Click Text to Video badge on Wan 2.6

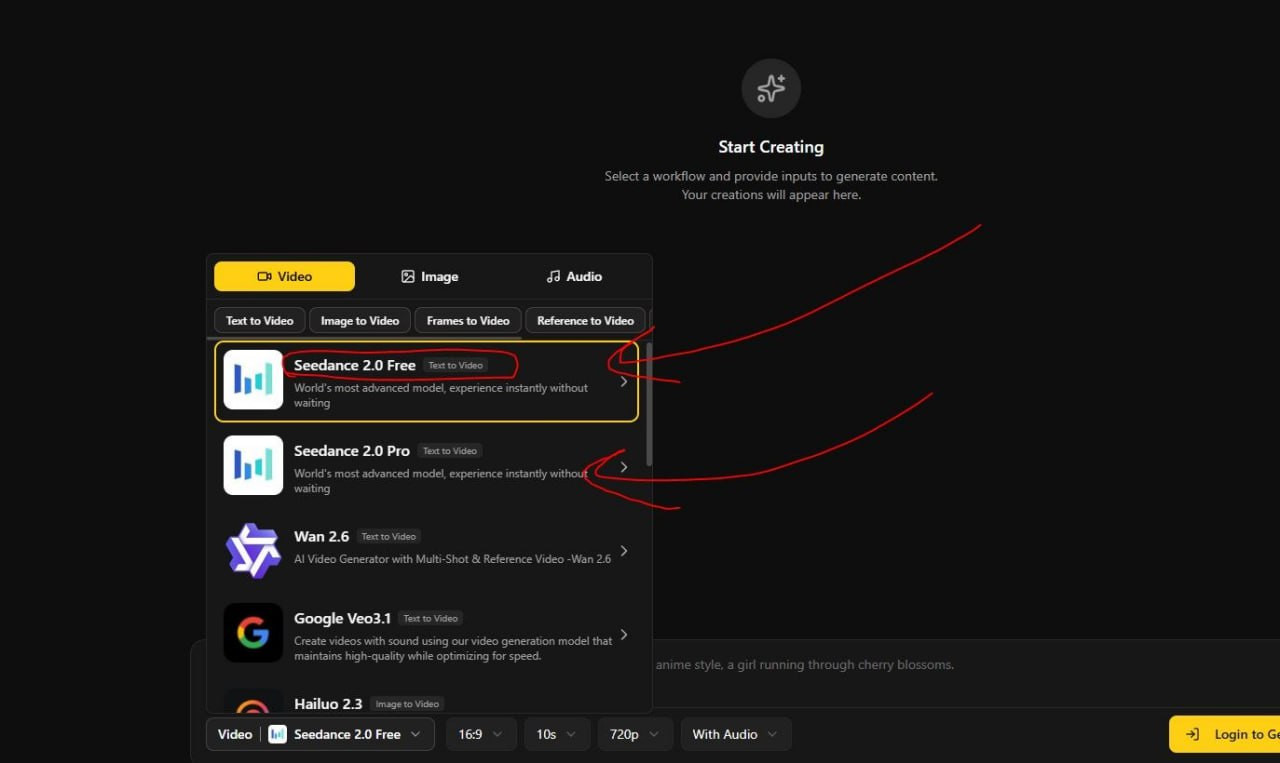click(389, 537)
